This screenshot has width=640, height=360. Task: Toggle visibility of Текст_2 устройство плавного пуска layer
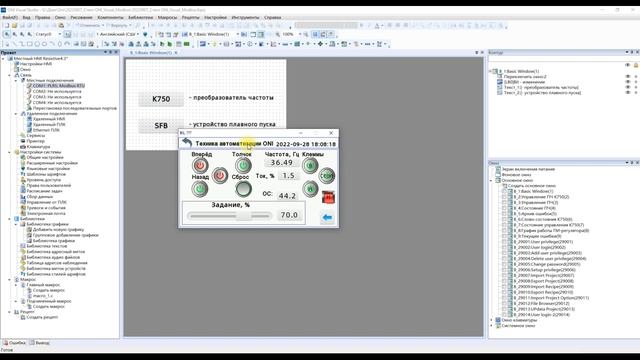coord(628,93)
